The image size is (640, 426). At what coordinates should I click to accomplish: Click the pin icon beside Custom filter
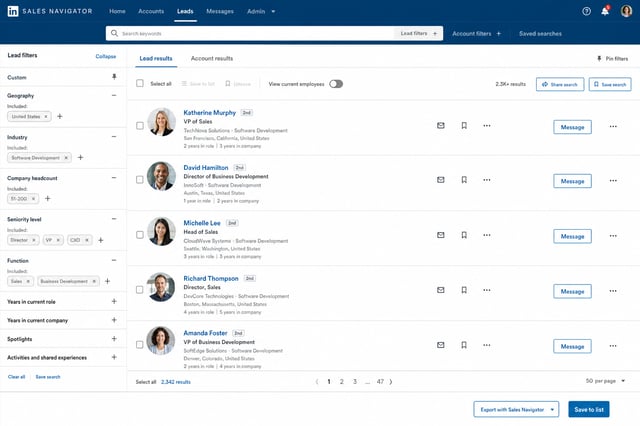point(114,77)
